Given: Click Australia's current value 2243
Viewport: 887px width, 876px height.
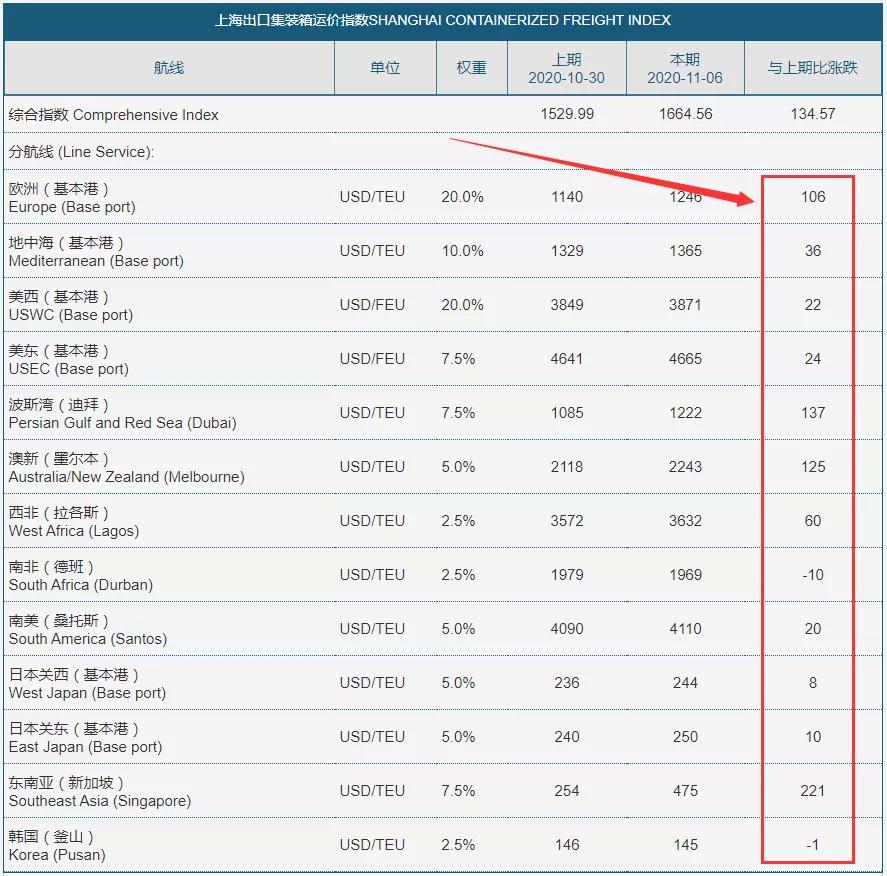Looking at the screenshot, I should (x=685, y=467).
